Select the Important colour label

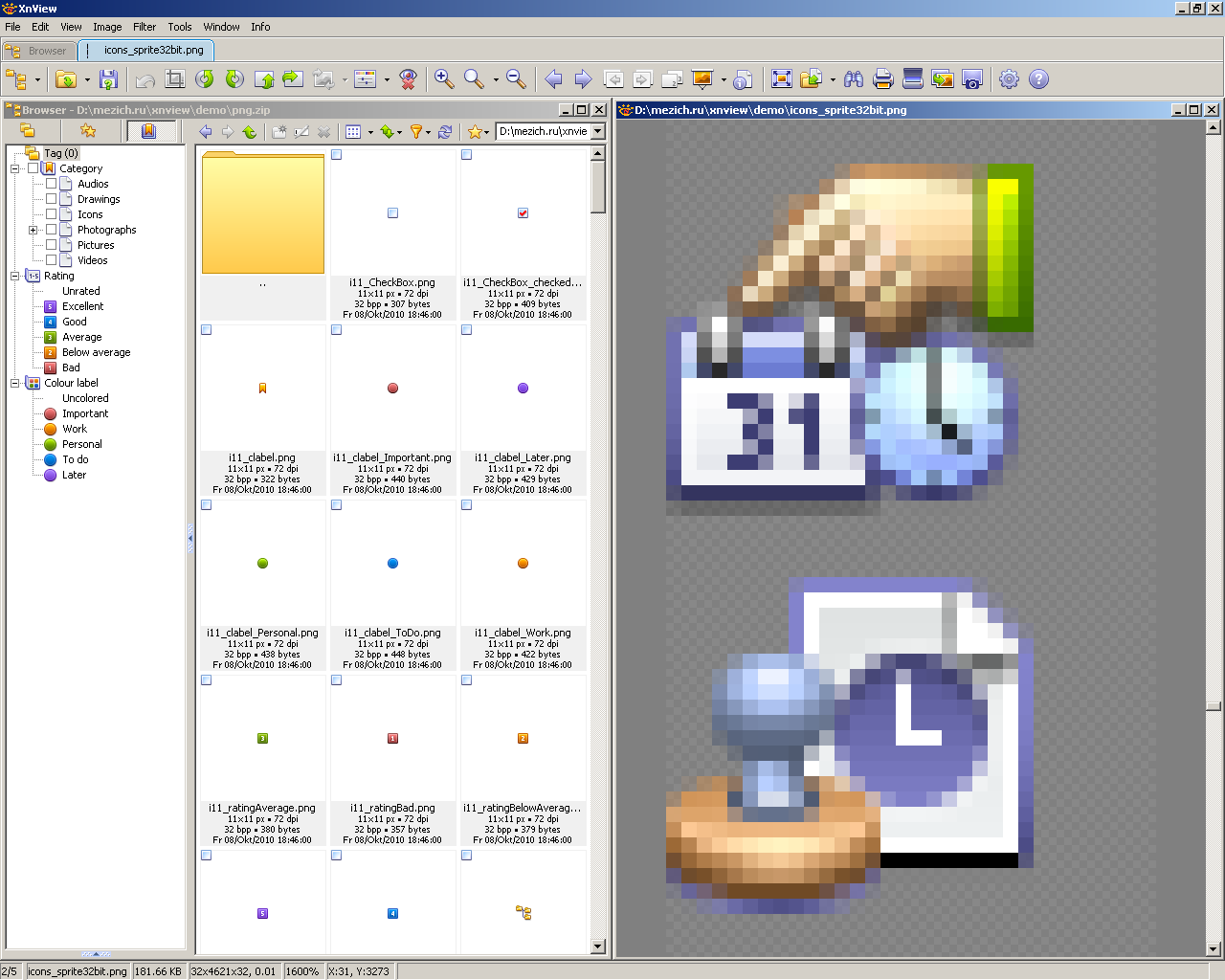tap(85, 413)
